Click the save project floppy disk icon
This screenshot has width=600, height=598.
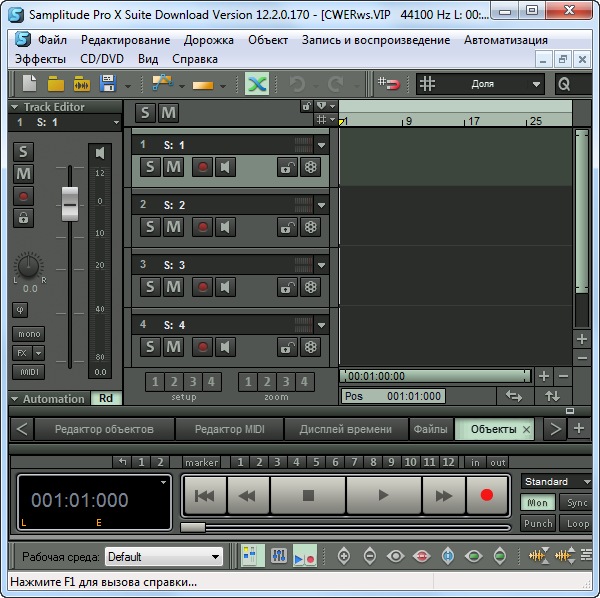[106, 84]
